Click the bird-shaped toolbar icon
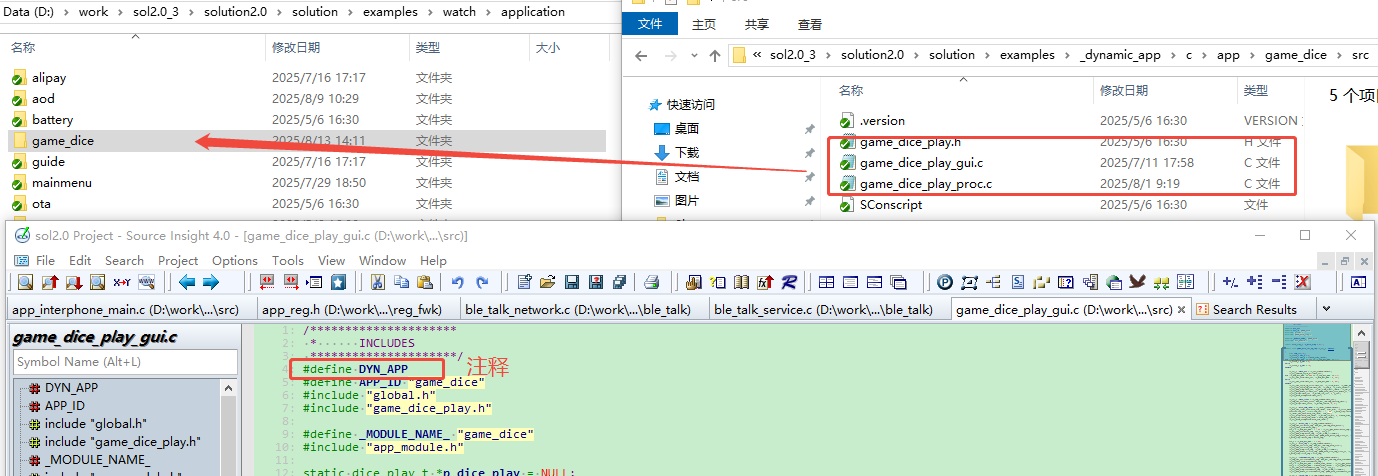This screenshot has height=476, width=1378. pos(1137,282)
